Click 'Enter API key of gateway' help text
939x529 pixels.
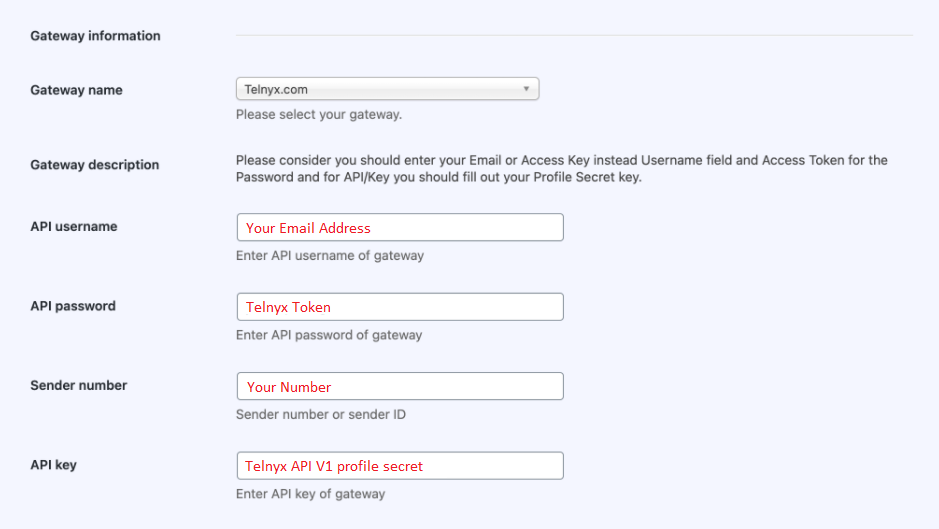click(310, 494)
